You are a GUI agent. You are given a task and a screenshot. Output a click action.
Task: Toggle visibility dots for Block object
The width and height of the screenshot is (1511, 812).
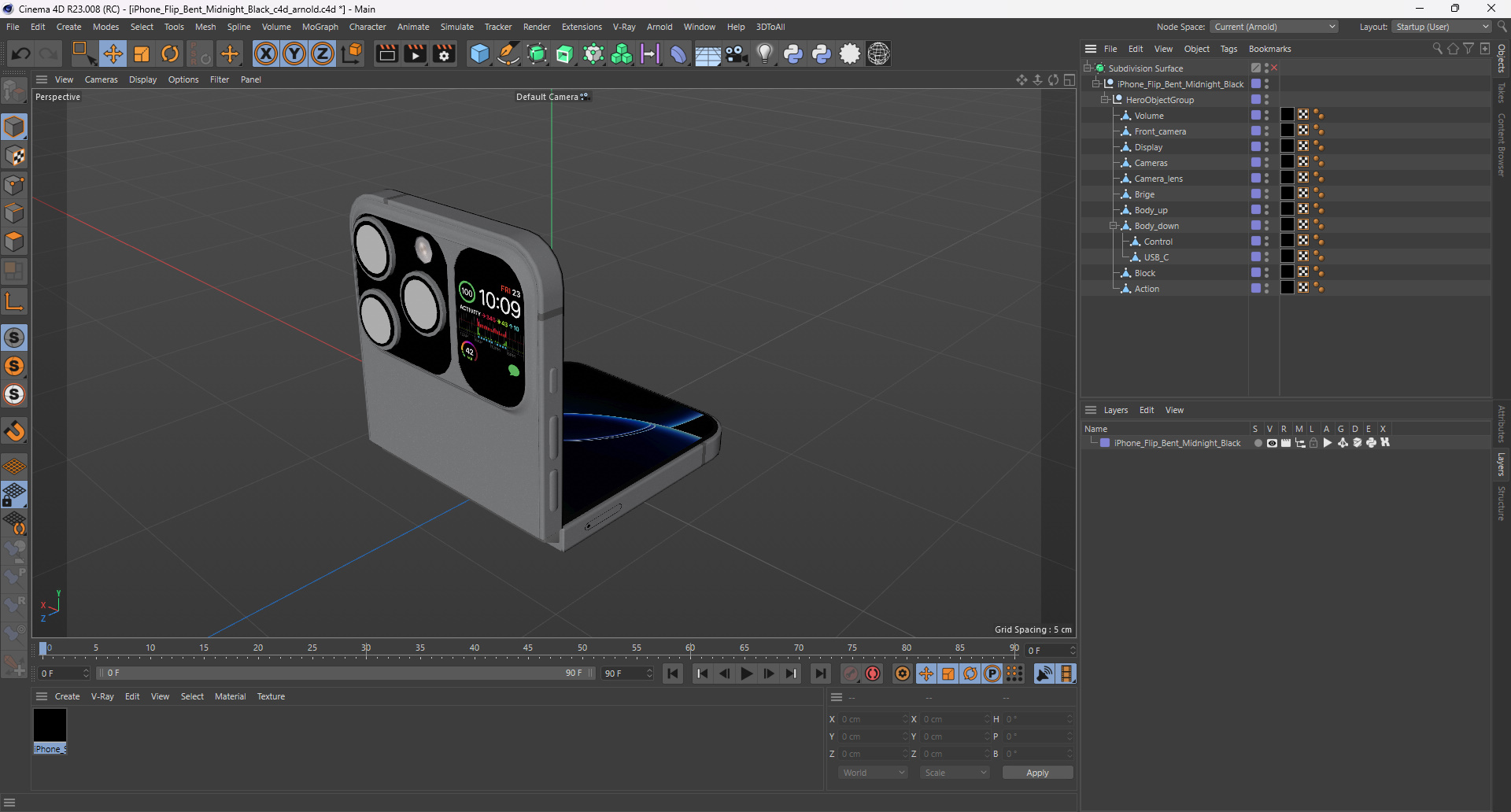(1266, 273)
